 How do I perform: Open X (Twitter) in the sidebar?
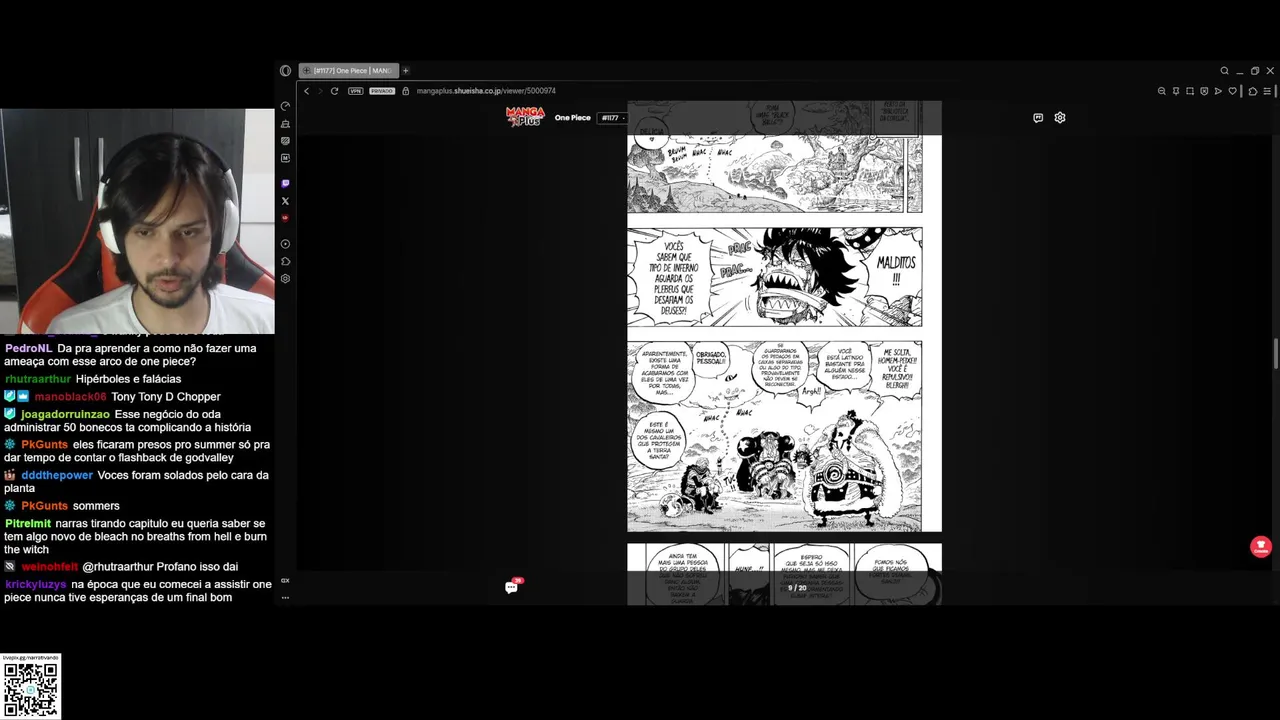click(285, 201)
